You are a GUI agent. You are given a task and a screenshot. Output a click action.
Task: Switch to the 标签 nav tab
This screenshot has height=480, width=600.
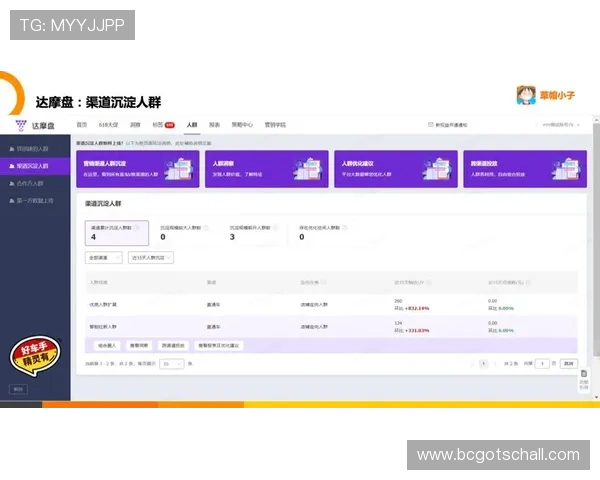point(158,125)
